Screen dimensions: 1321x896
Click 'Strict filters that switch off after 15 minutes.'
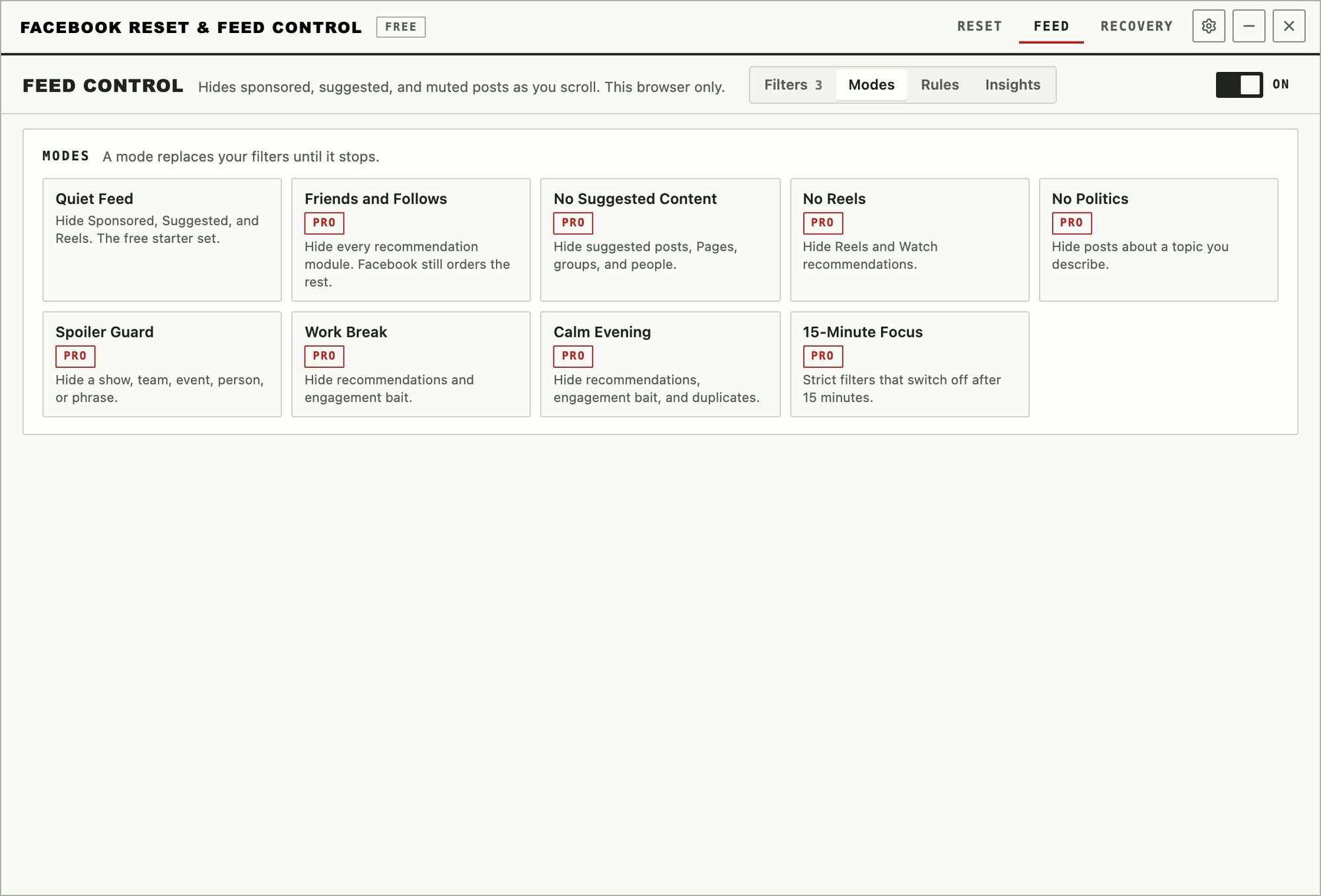902,389
